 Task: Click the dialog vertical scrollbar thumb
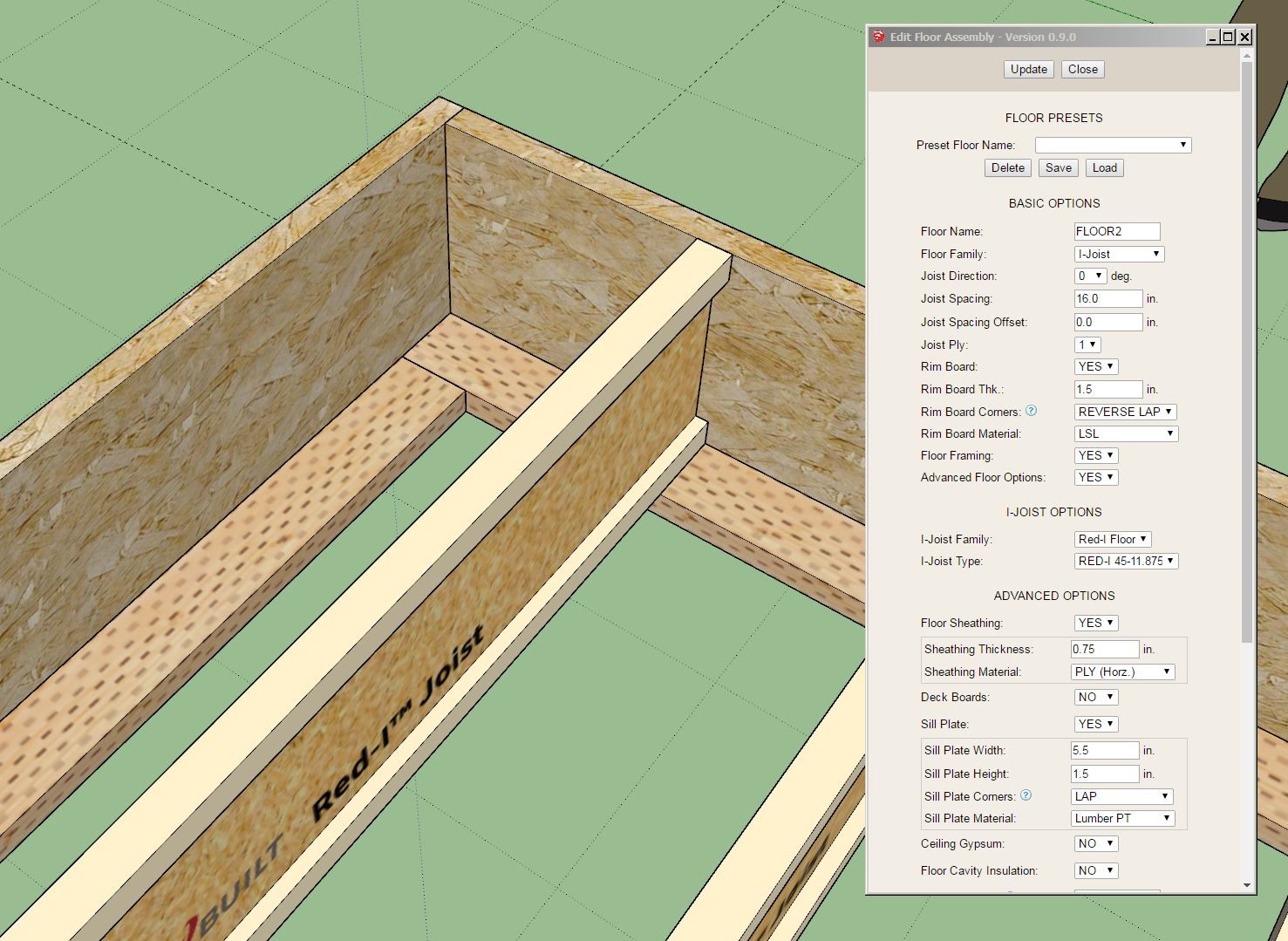click(x=1247, y=354)
